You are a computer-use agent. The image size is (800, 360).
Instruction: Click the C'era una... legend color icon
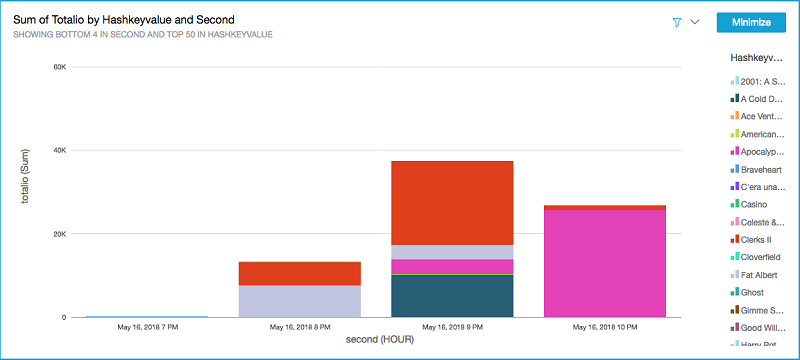pyautogui.click(x=735, y=187)
